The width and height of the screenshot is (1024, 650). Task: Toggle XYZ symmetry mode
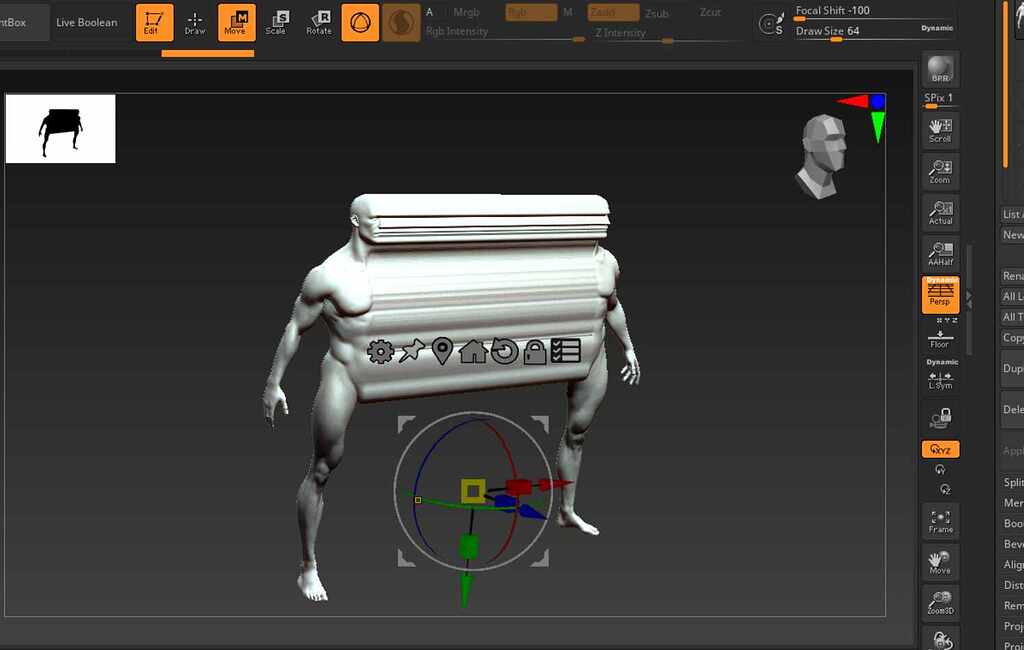click(938, 449)
